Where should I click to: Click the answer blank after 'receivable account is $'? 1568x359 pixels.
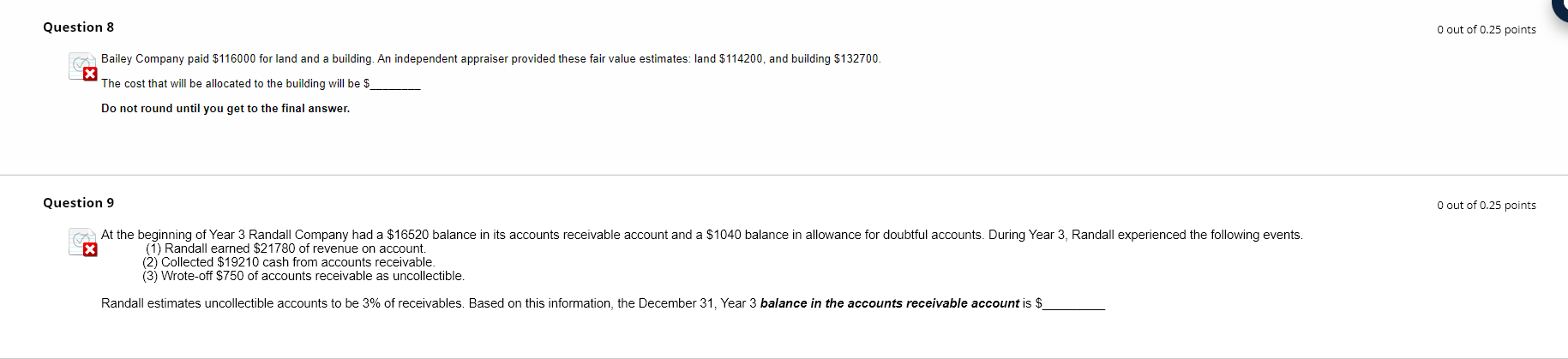pos(1073,304)
